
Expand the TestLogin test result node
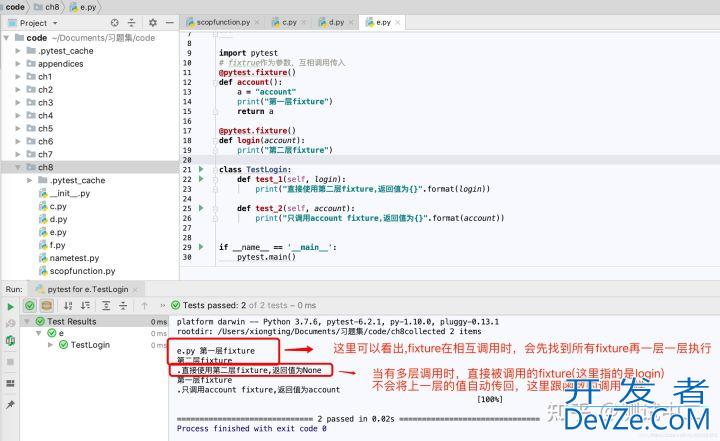point(51,345)
